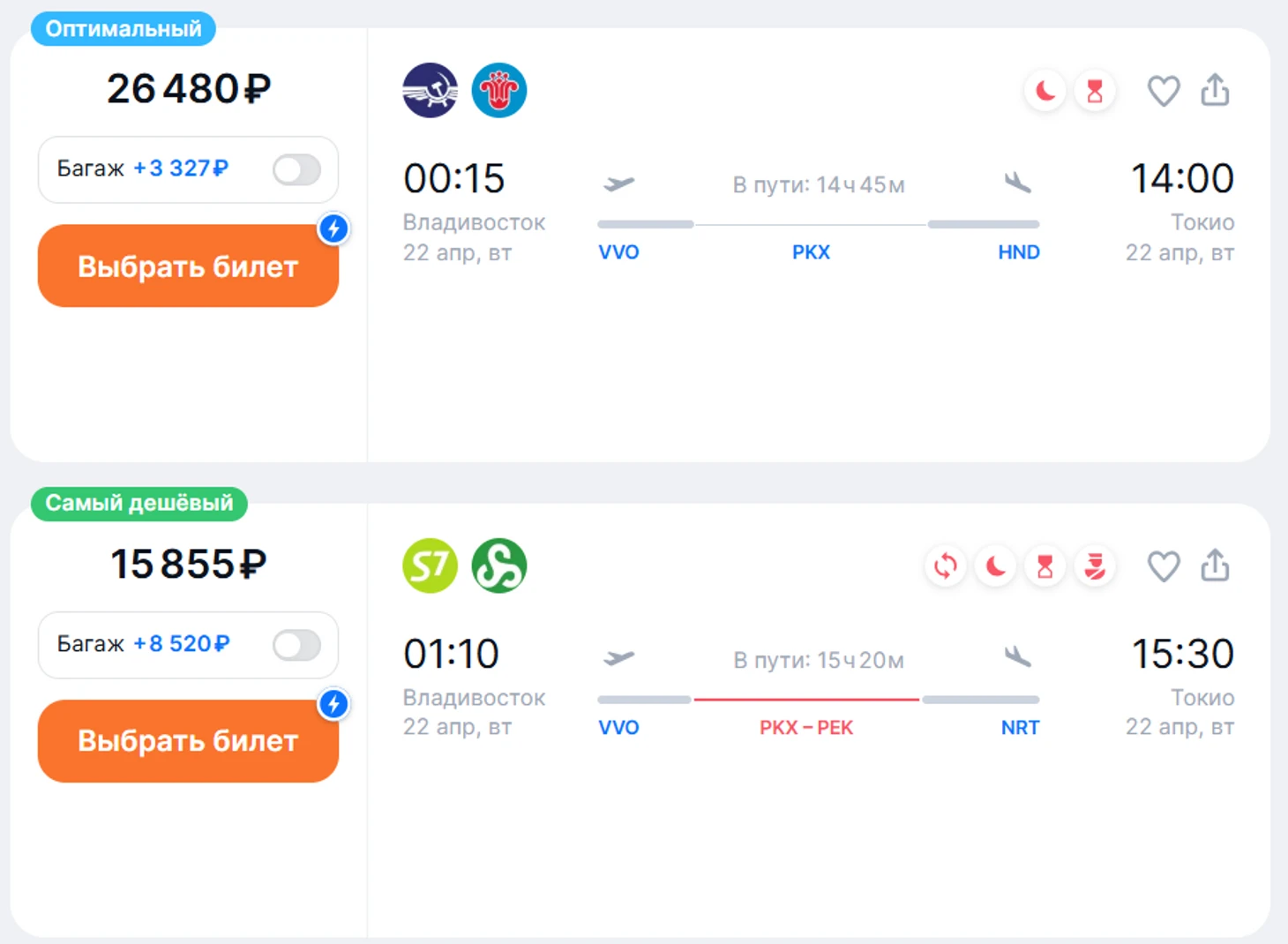Click the PKX – PEK airport transfer label
Image resolution: width=1288 pixels, height=944 pixels.
(806, 728)
